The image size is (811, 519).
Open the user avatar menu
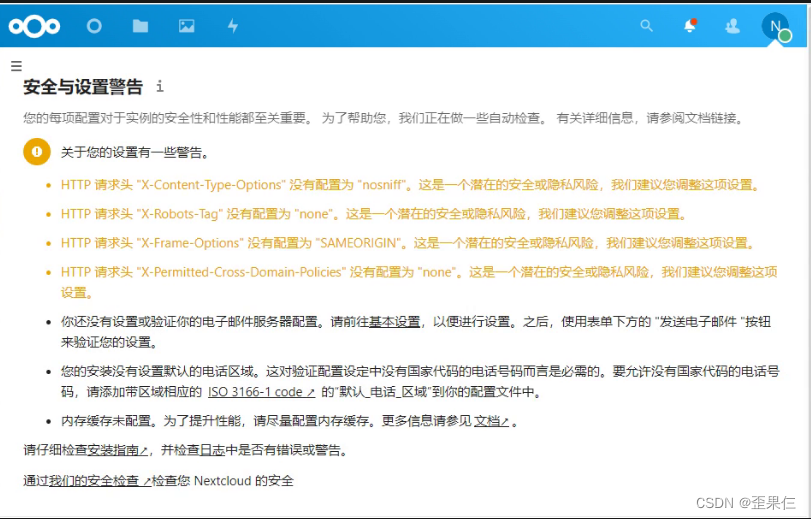click(x=775, y=26)
